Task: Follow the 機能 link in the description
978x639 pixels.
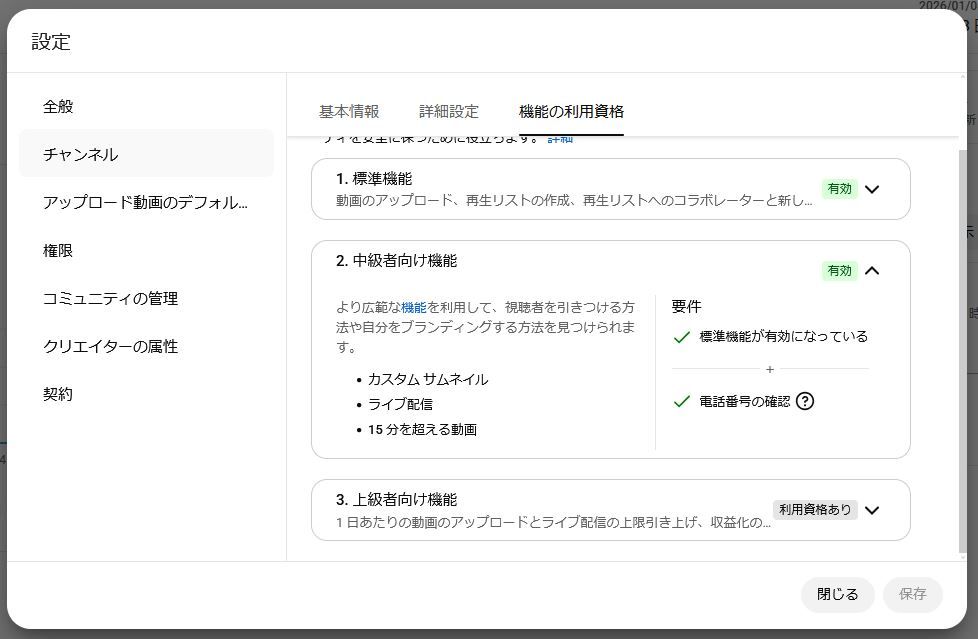Action: pyautogui.click(x=413, y=307)
